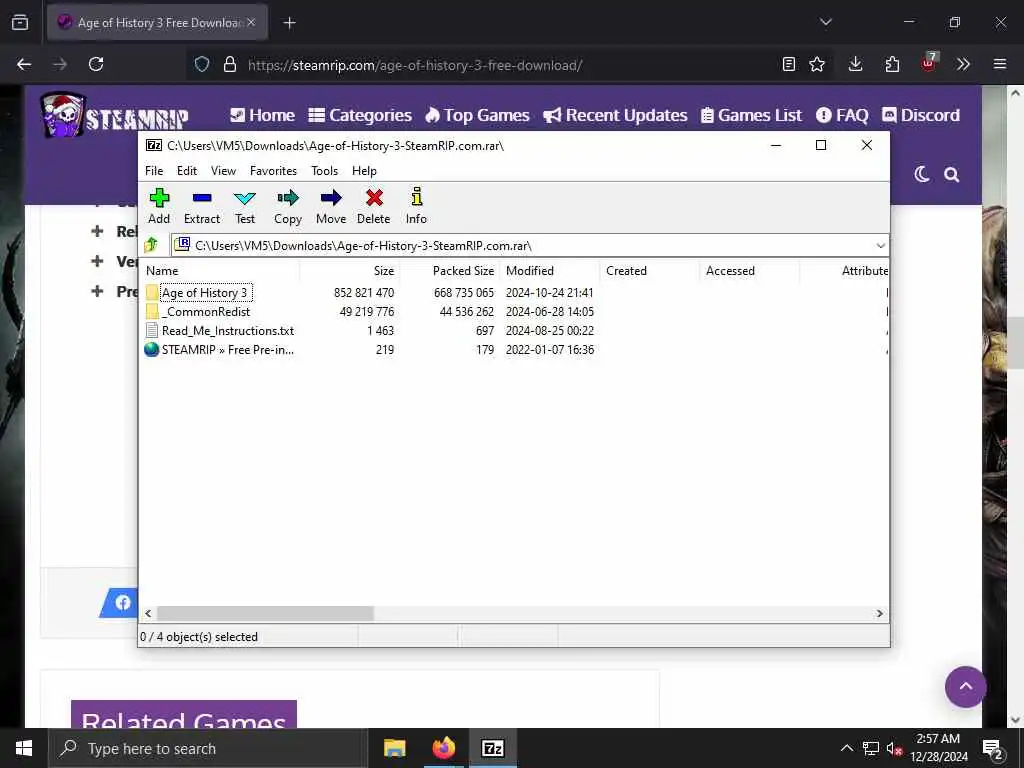Screen dimensions: 1024x768
Task: Open the Tools menu
Action: pos(325,170)
